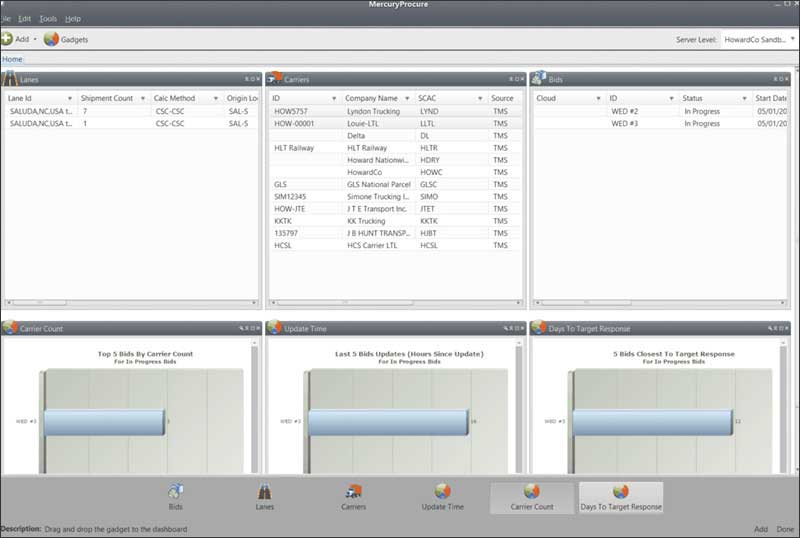Image resolution: width=800 pixels, height=538 pixels.
Task: Select the J B HUNT TRANSP carrier row
Action: point(396,233)
